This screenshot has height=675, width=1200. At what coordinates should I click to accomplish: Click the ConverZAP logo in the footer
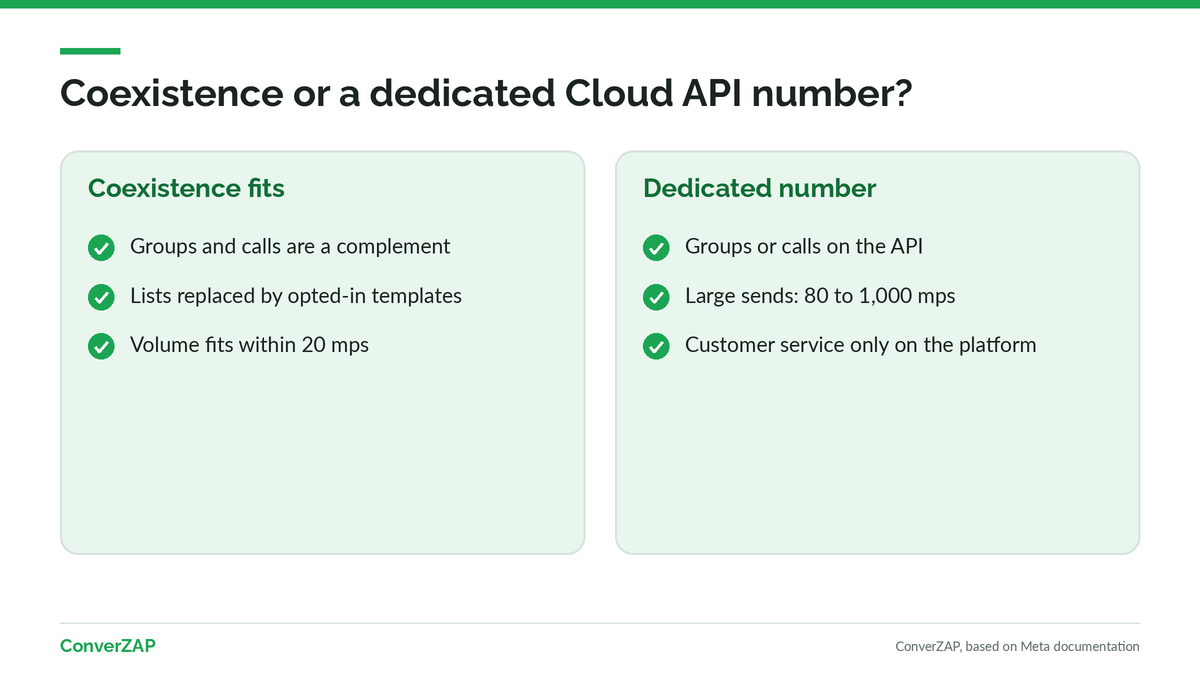coord(108,646)
